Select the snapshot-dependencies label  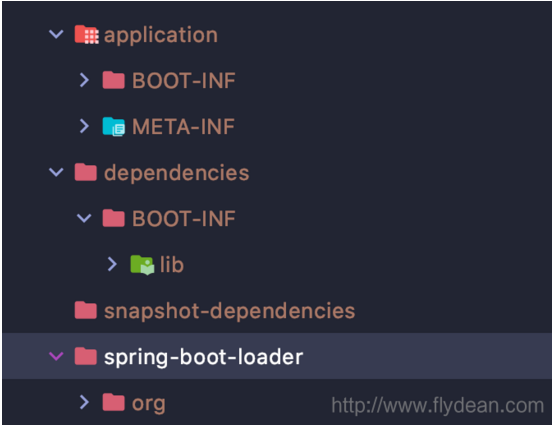(x=230, y=311)
